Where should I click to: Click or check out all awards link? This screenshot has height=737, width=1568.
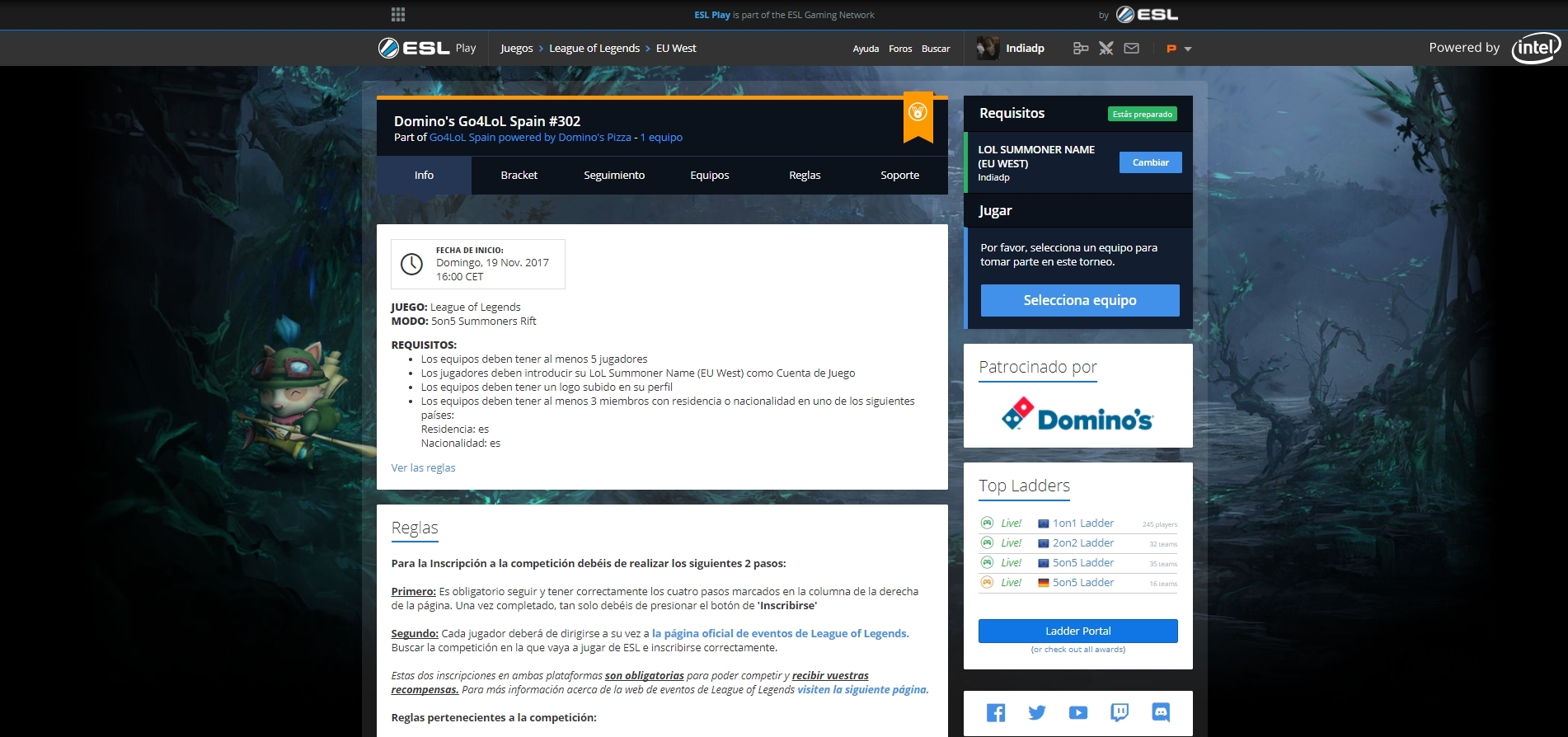1078,650
